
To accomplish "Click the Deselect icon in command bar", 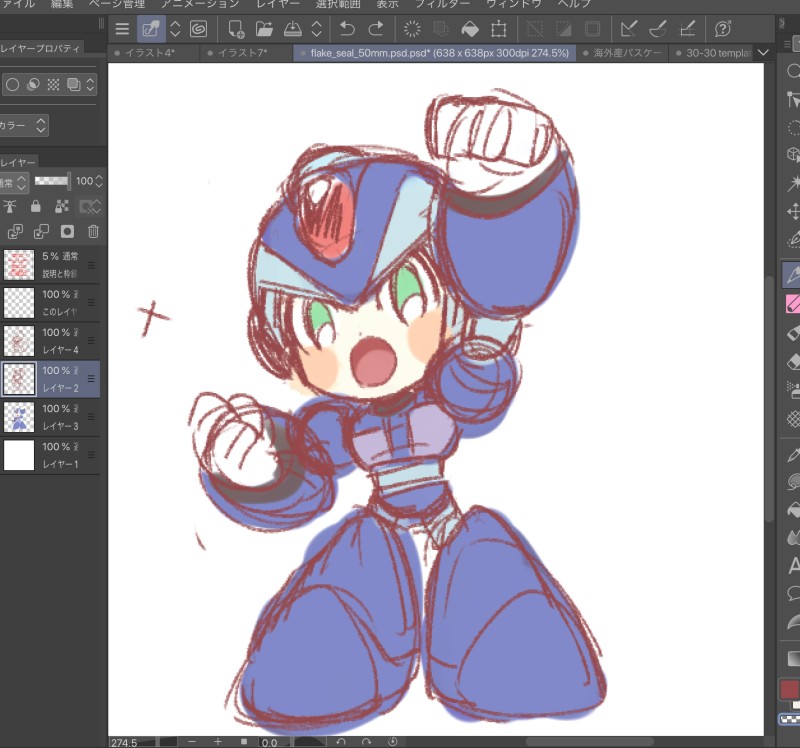I will (534, 29).
